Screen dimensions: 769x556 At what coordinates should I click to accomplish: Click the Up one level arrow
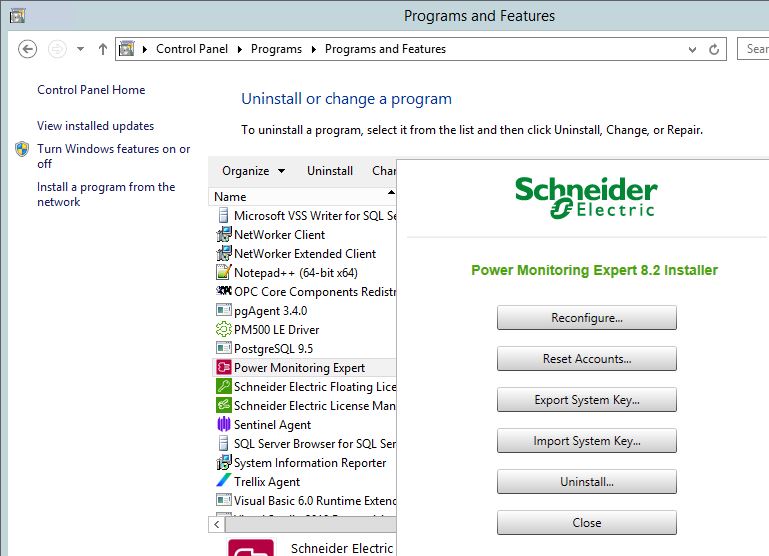[103, 49]
